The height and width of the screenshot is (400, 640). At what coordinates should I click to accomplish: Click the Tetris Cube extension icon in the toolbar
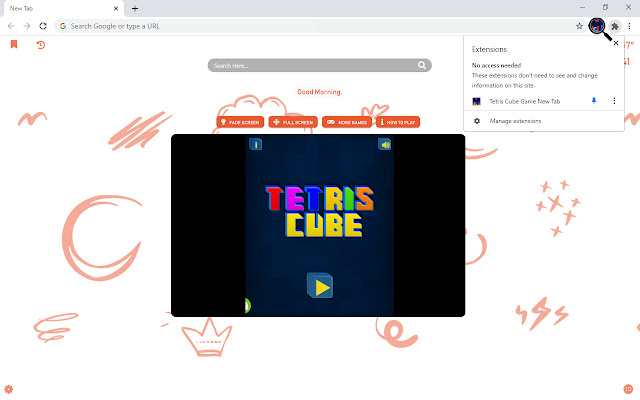tap(597, 26)
